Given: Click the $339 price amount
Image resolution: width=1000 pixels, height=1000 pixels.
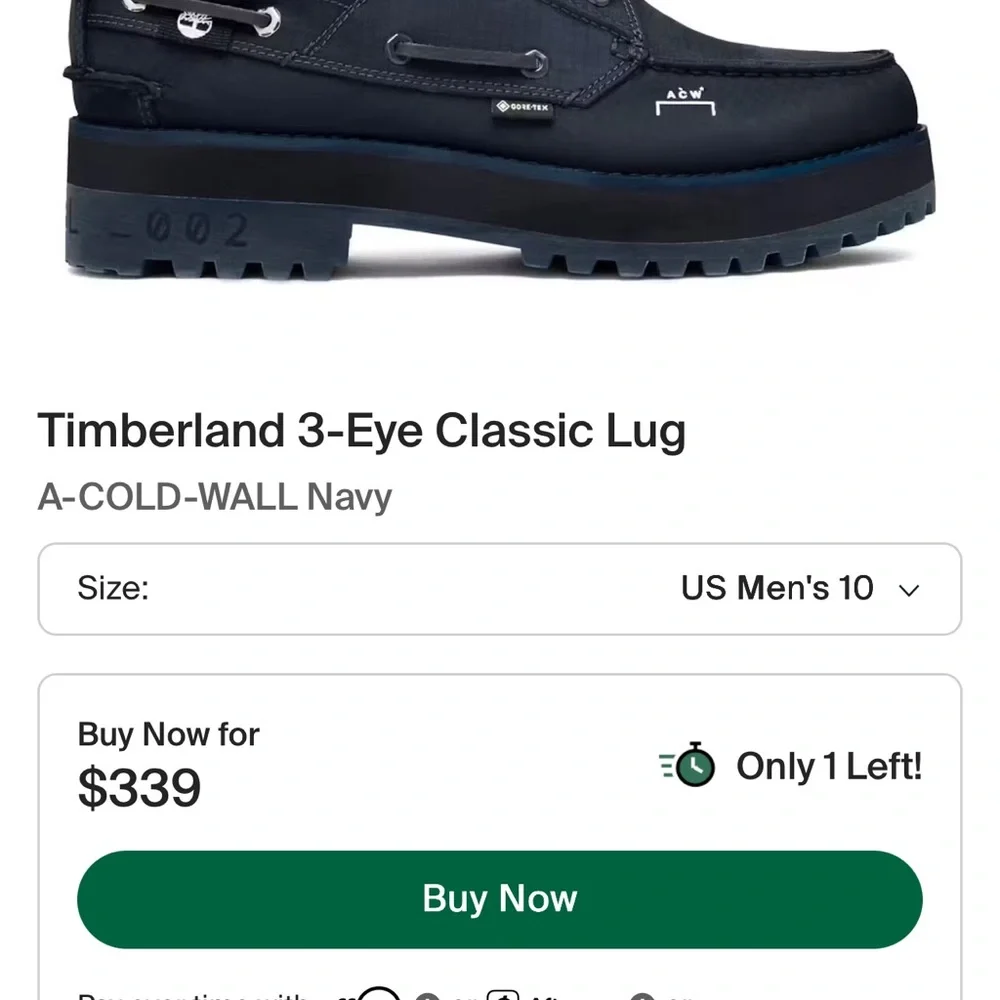Looking at the screenshot, I should pos(138,788).
